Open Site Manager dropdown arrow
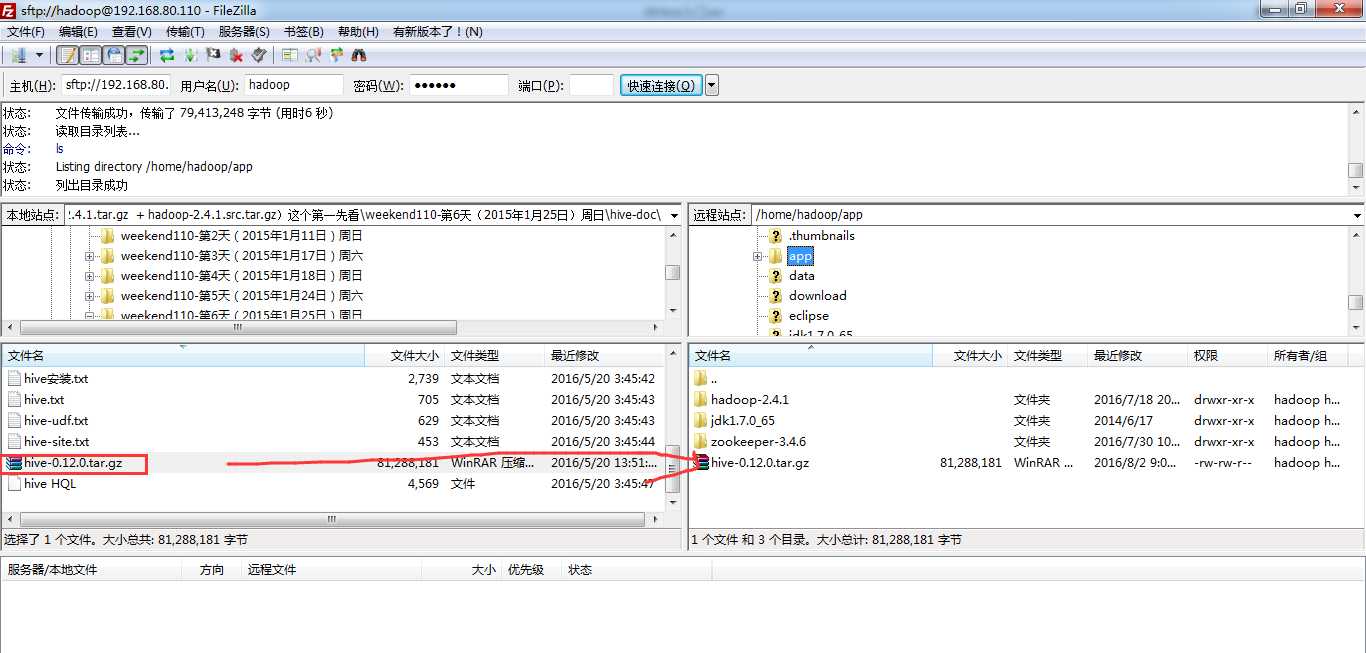This screenshot has height=653, width=1366. tap(40, 55)
